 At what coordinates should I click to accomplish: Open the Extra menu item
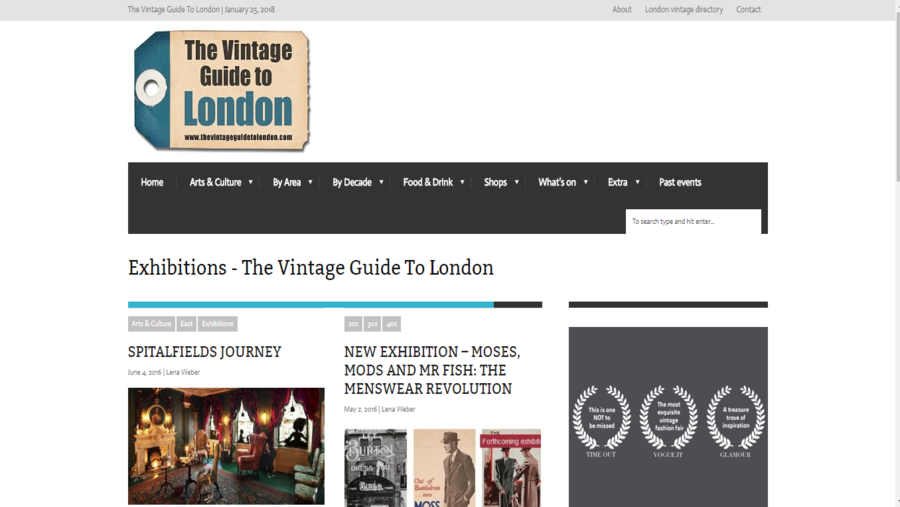(618, 182)
